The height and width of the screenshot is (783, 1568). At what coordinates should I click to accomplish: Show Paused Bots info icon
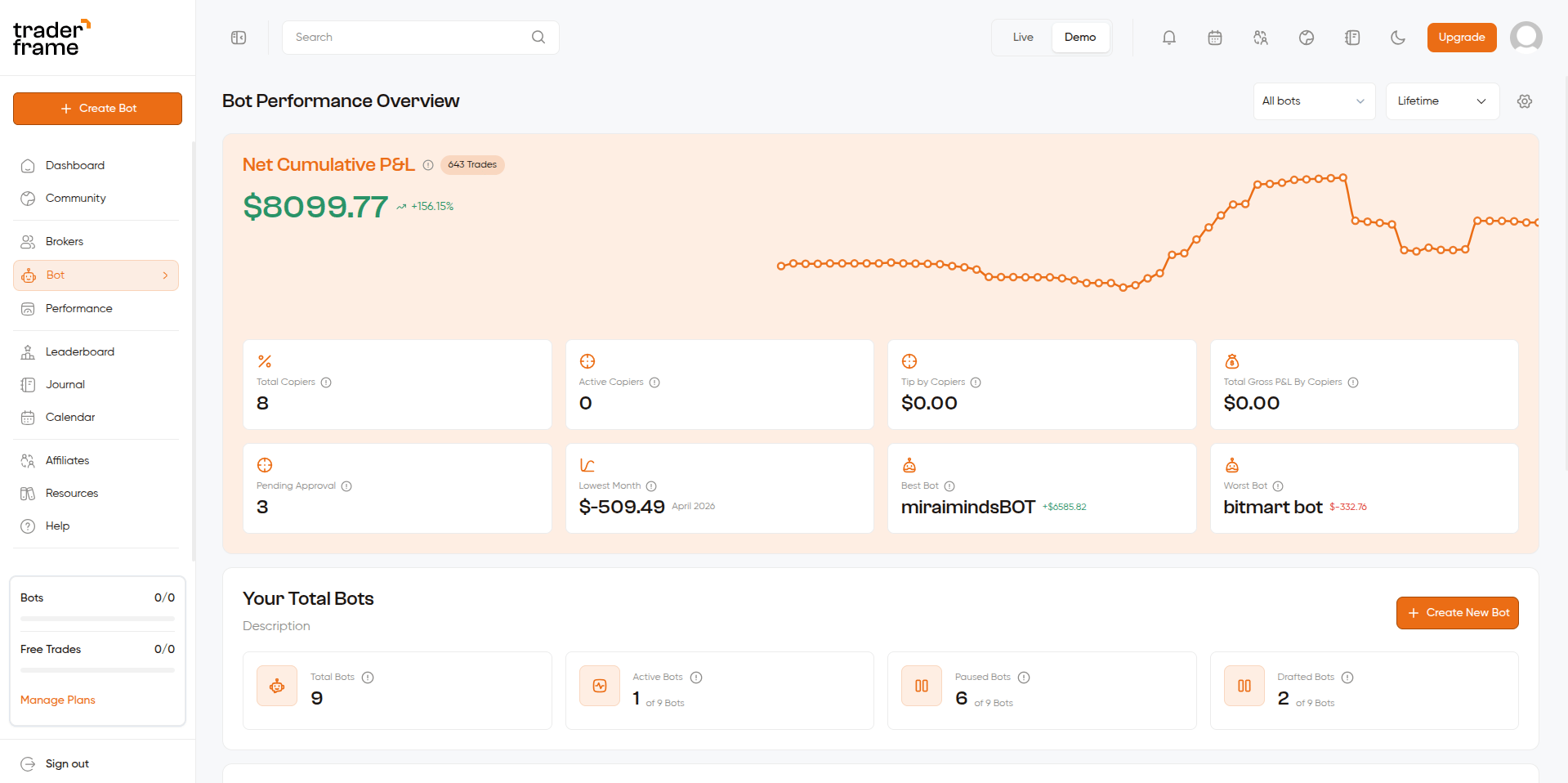[1024, 678]
